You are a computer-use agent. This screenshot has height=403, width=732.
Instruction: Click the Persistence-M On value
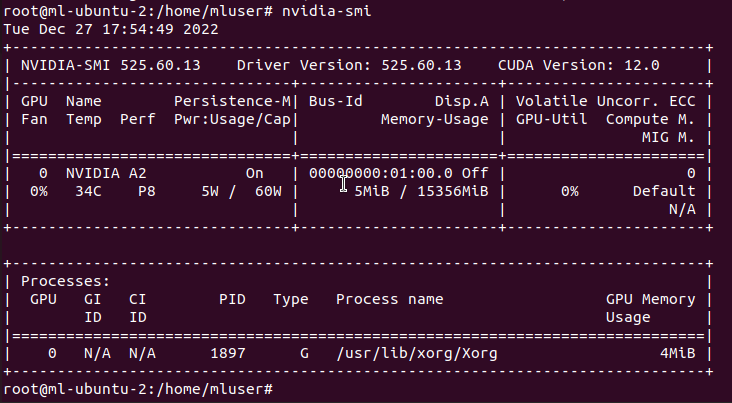click(254, 173)
